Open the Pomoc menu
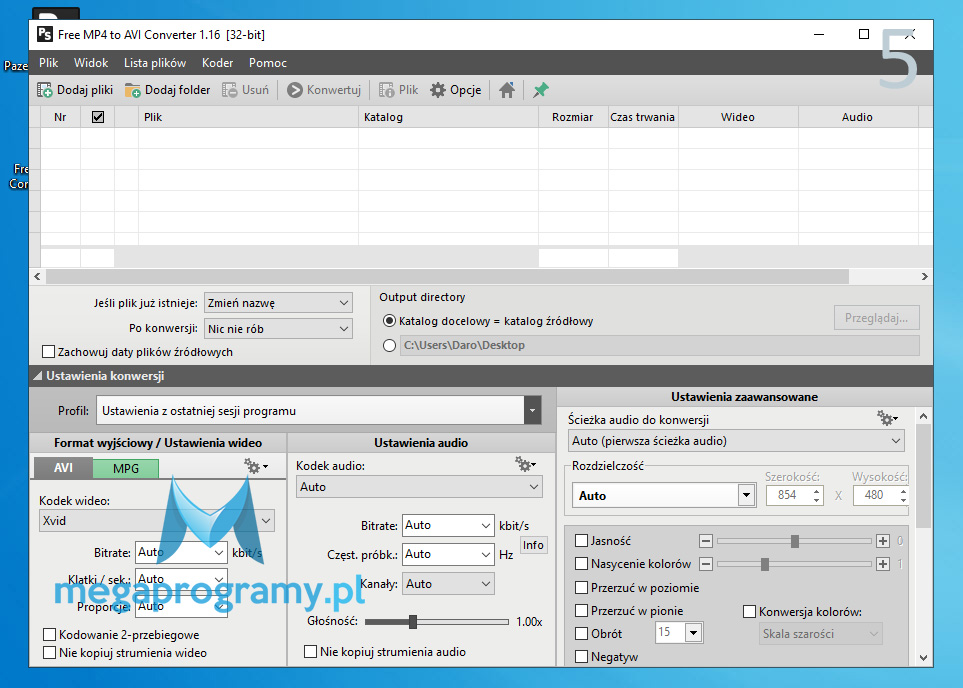Screen dimensions: 963x688 coord(268,63)
